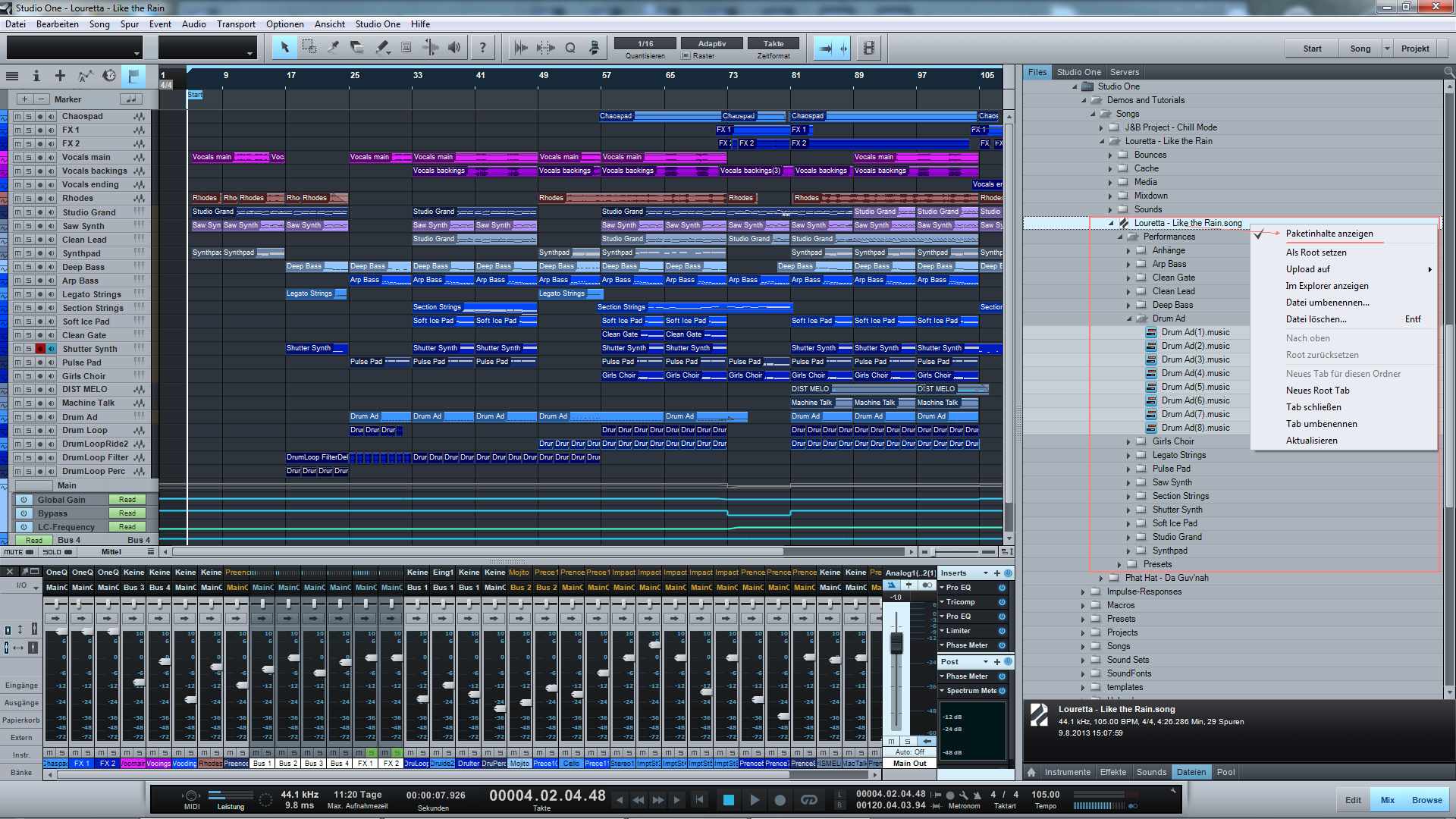Click the Pool browser tab

1225,772
